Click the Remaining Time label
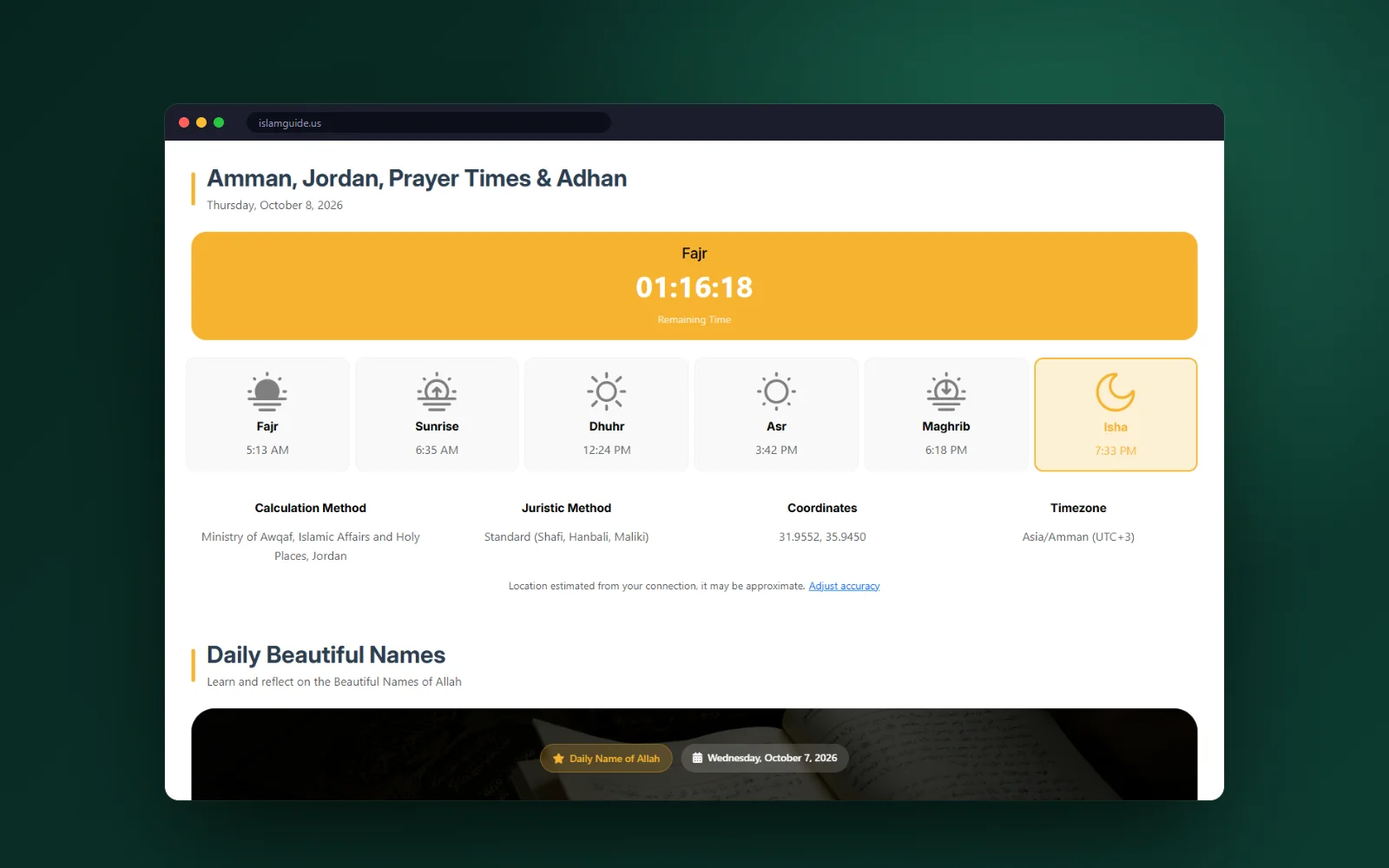 [x=694, y=319]
